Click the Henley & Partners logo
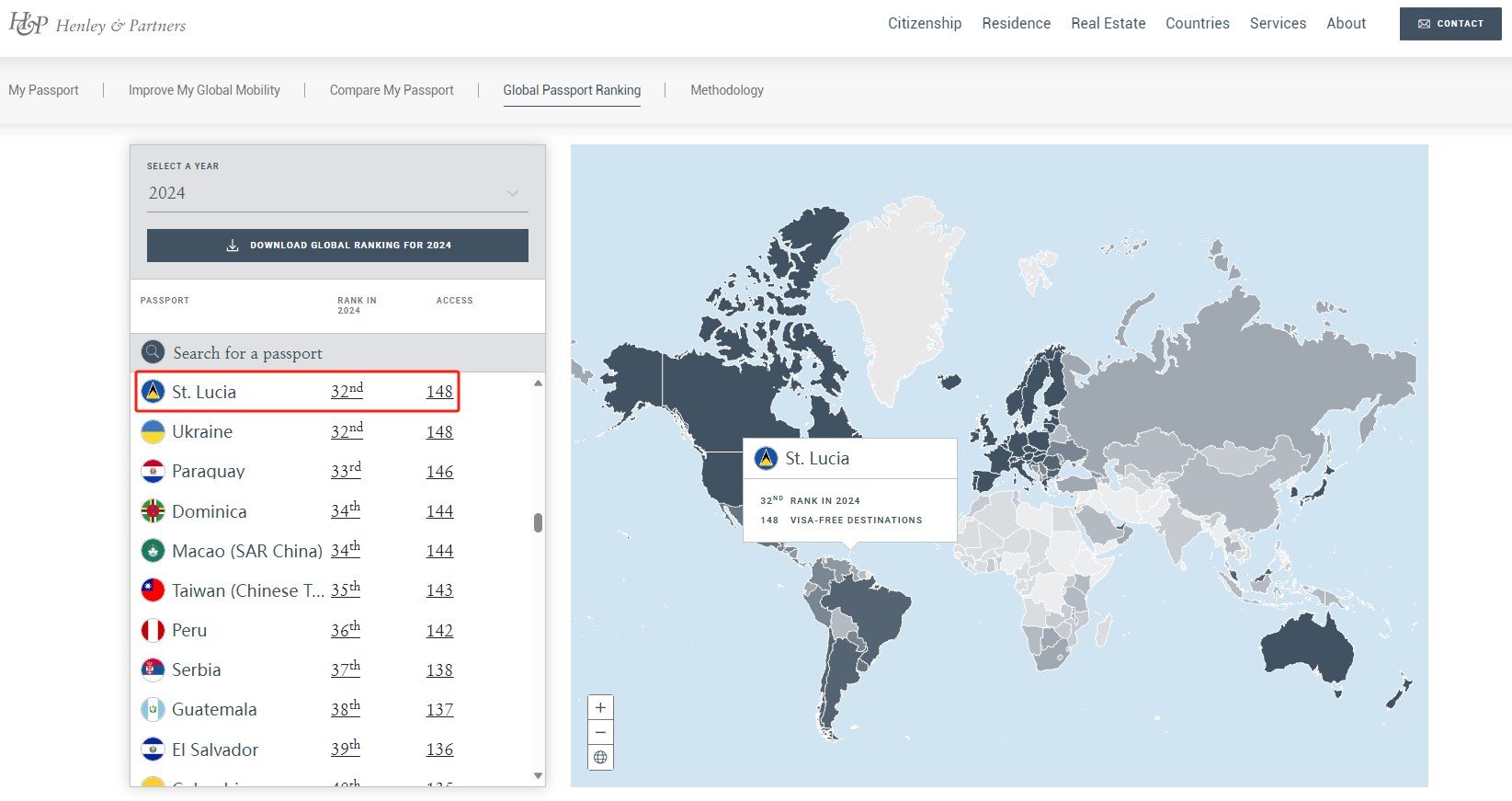Viewport: 1512px width, 801px height. tap(97, 25)
